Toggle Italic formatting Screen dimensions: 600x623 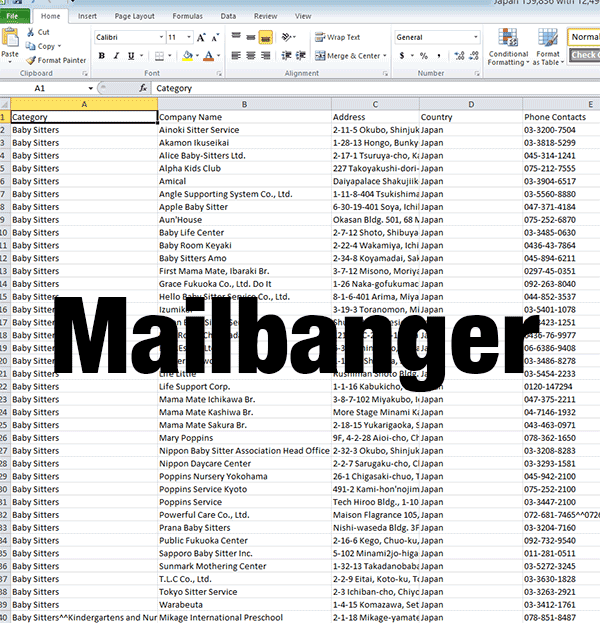tap(116, 56)
